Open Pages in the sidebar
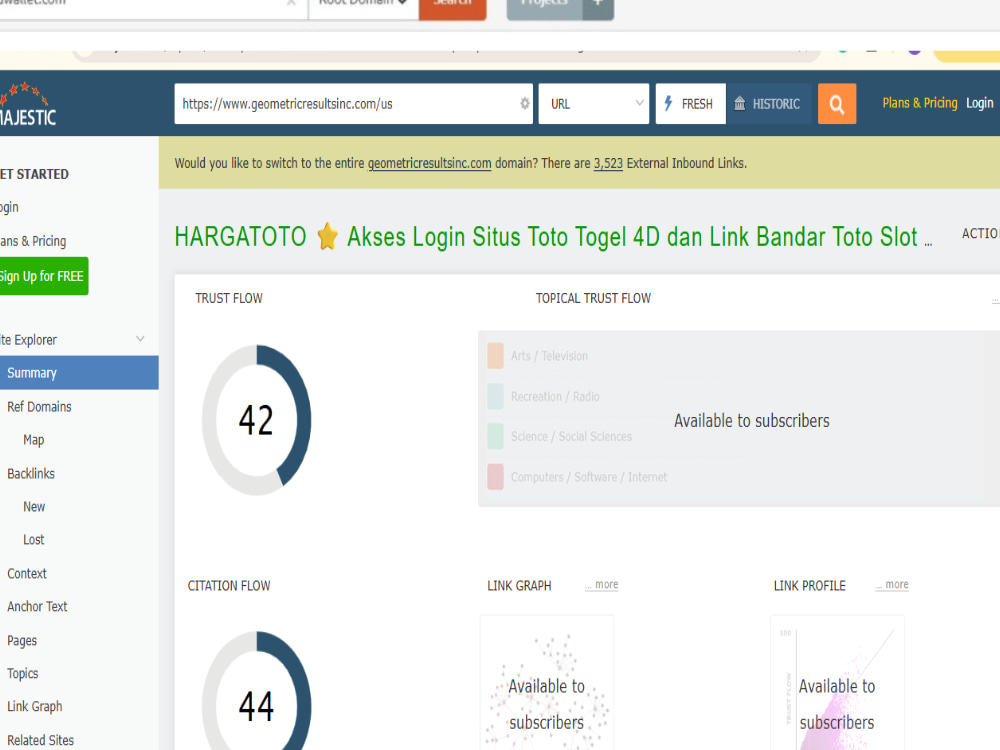The height and width of the screenshot is (750, 1000). (22, 640)
